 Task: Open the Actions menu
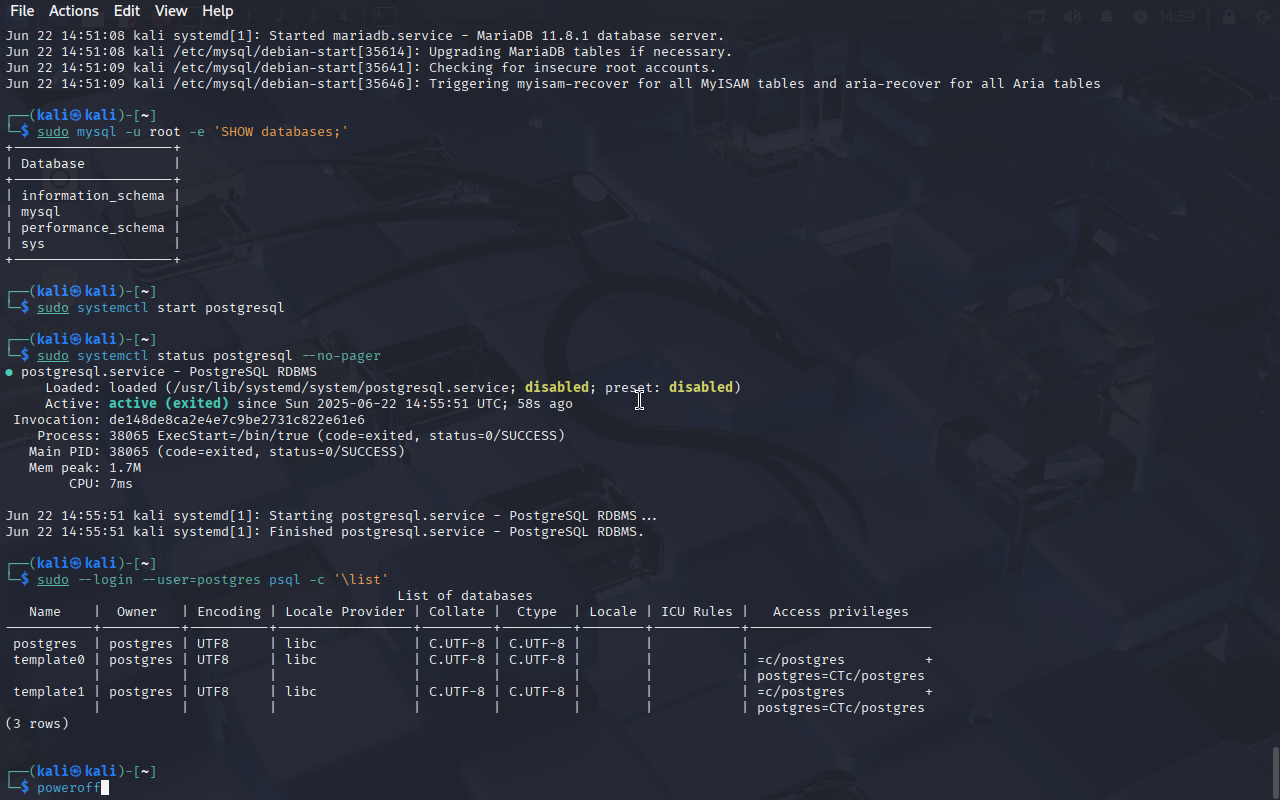click(74, 11)
